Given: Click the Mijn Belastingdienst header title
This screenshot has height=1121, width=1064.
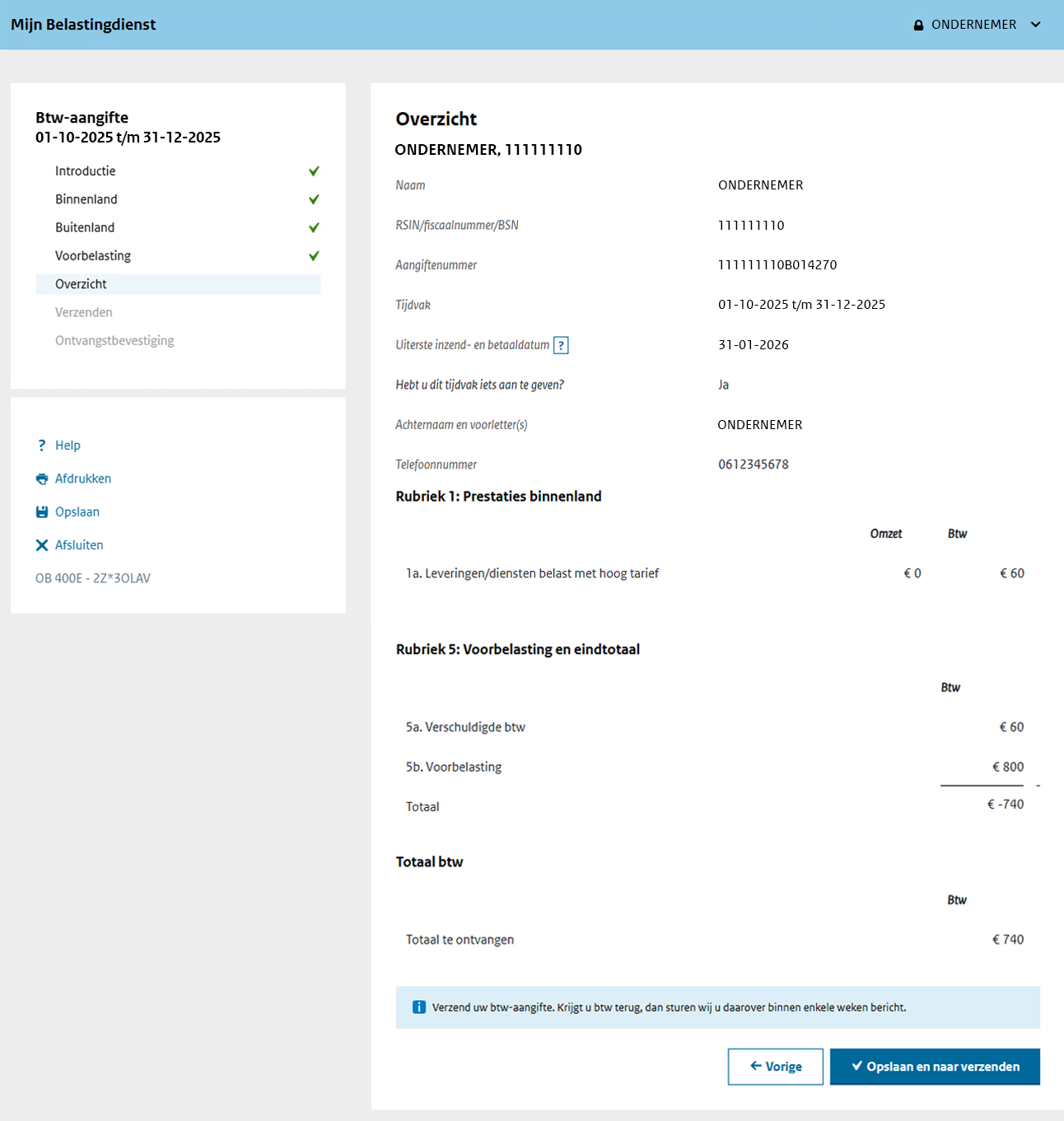Looking at the screenshot, I should tap(83, 25).
